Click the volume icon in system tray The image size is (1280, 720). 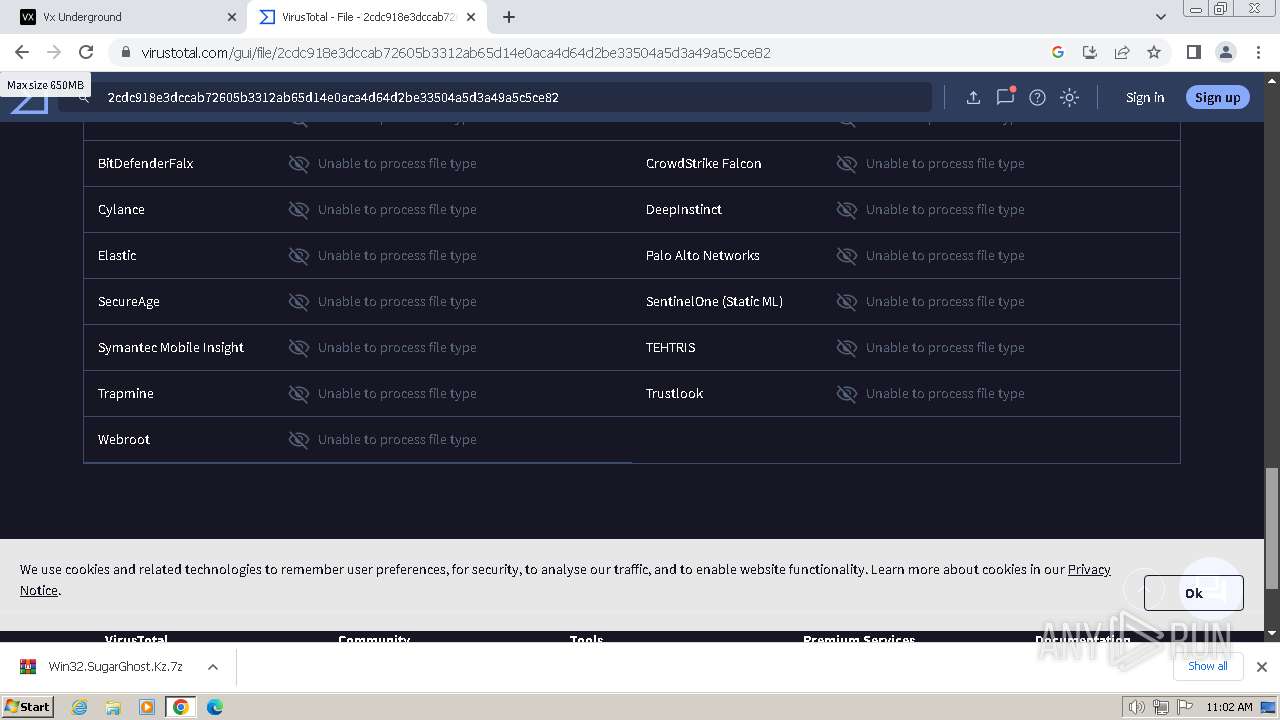coord(1137,707)
